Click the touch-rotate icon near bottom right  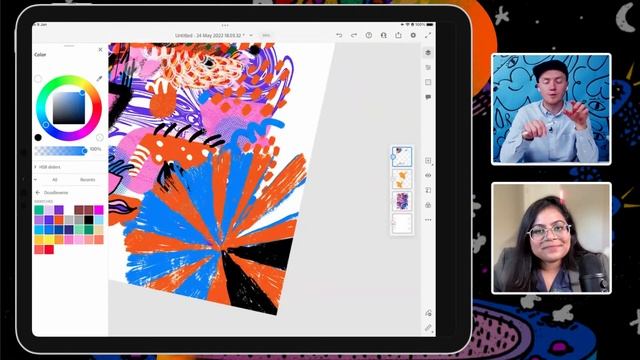(x=428, y=313)
